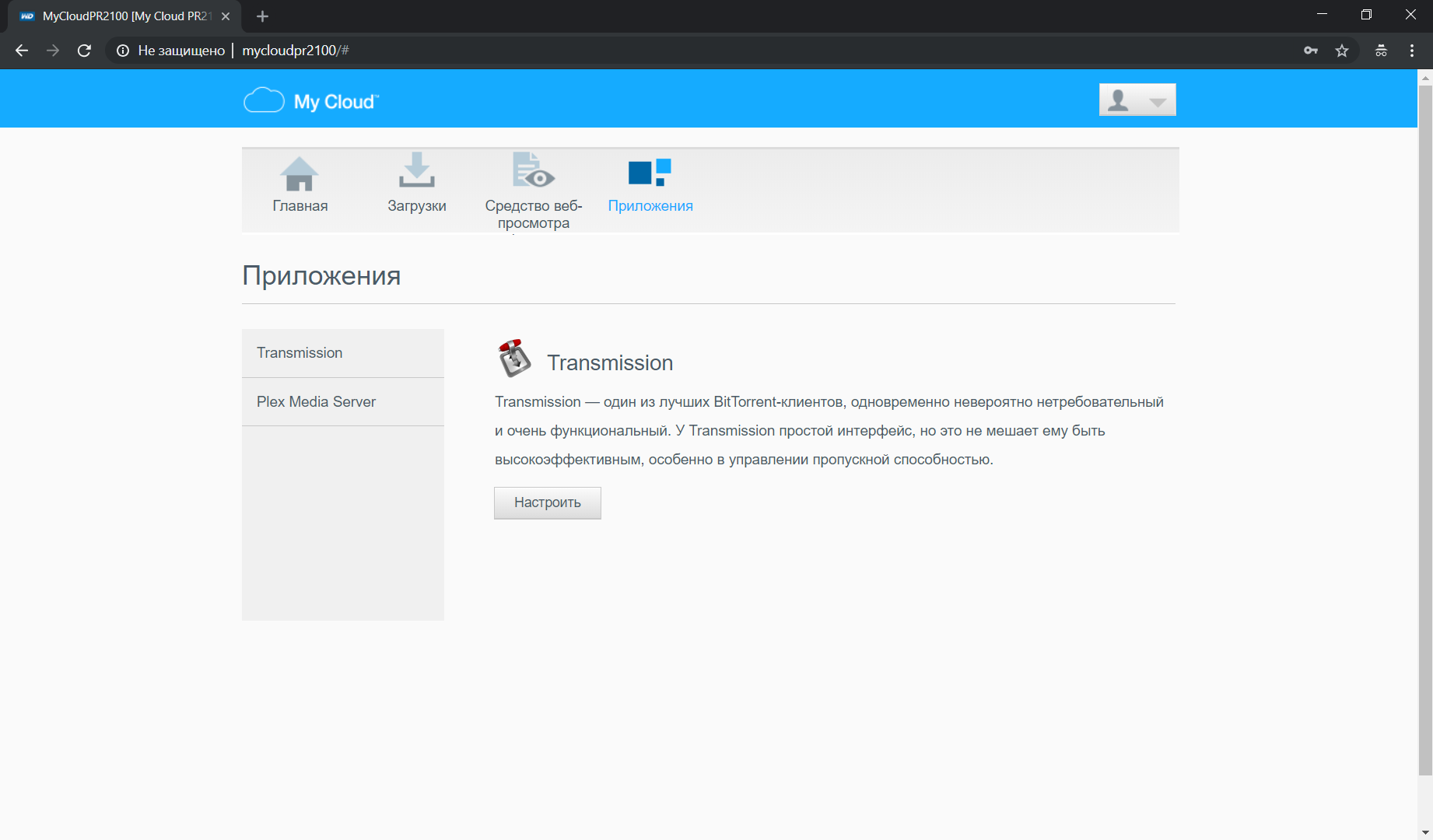Select the MyCloudPR2100 browser tab
The width and height of the screenshot is (1433, 840).
(124, 16)
